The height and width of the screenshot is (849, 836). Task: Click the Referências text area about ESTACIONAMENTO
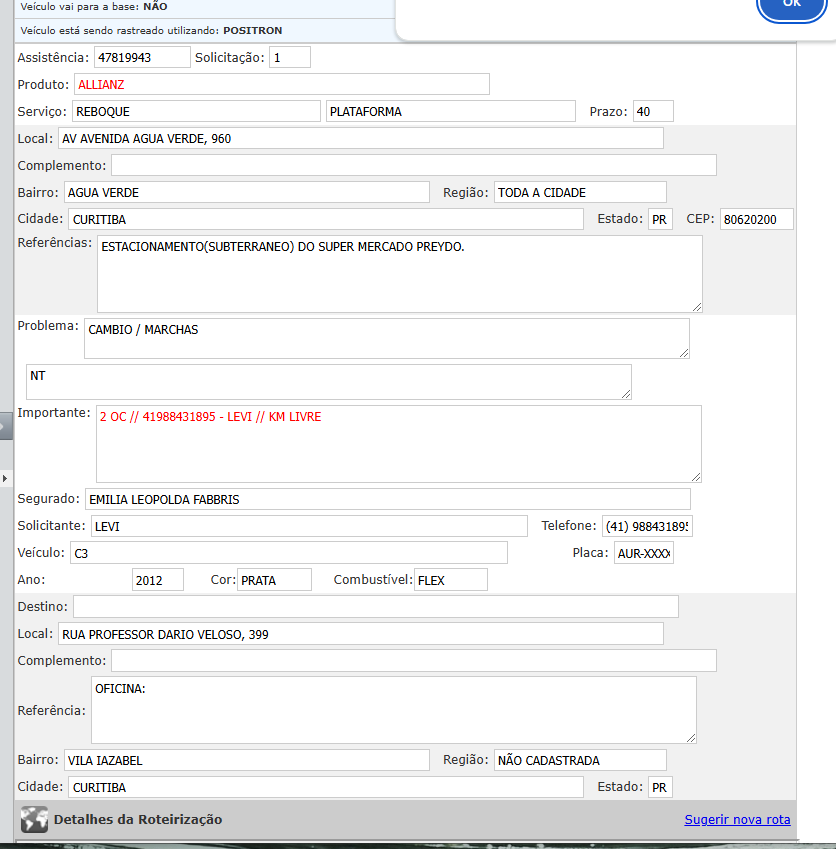click(x=400, y=274)
